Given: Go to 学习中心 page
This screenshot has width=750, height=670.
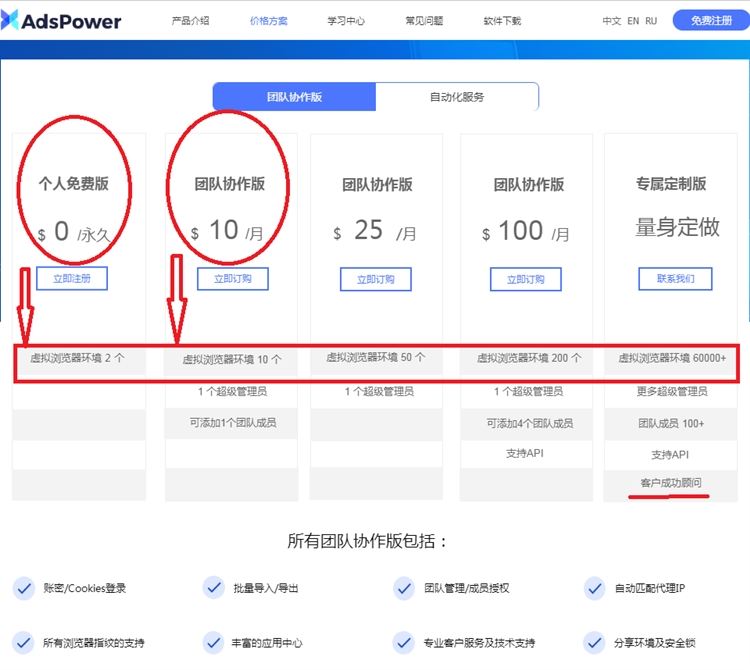Looking at the screenshot, I should pos(346,21).
